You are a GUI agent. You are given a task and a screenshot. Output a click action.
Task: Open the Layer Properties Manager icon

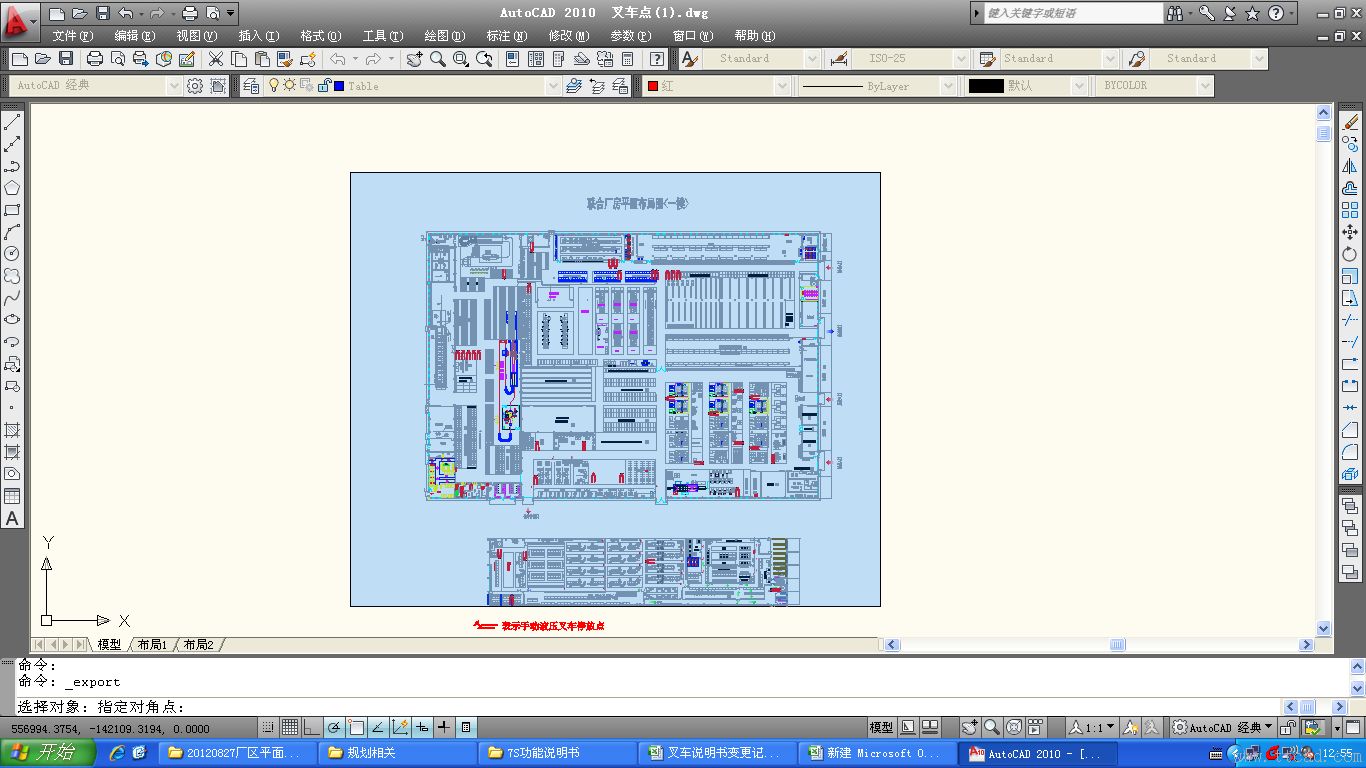[x=251, y=86]
